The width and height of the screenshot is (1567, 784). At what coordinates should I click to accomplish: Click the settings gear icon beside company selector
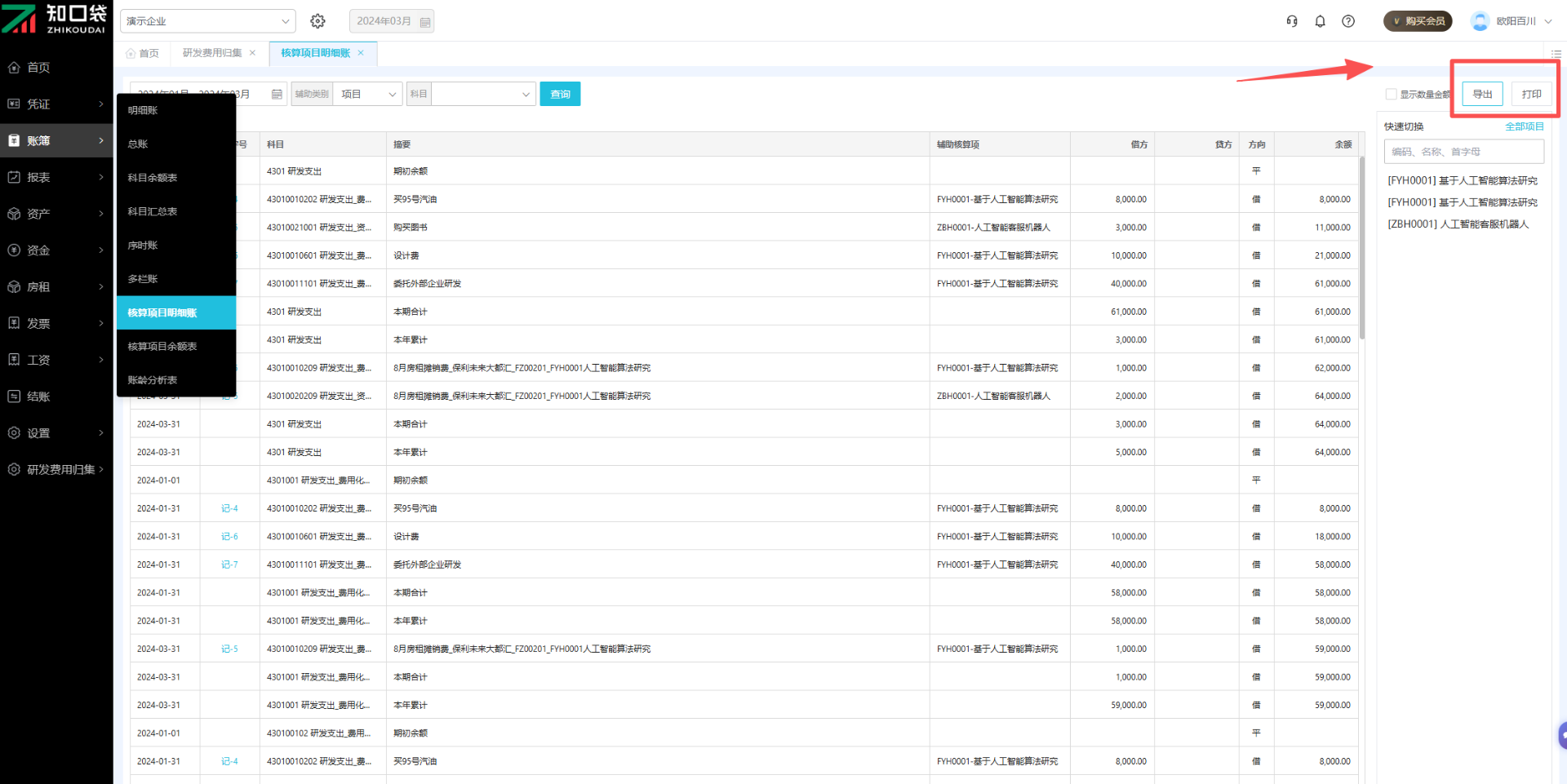317,21
